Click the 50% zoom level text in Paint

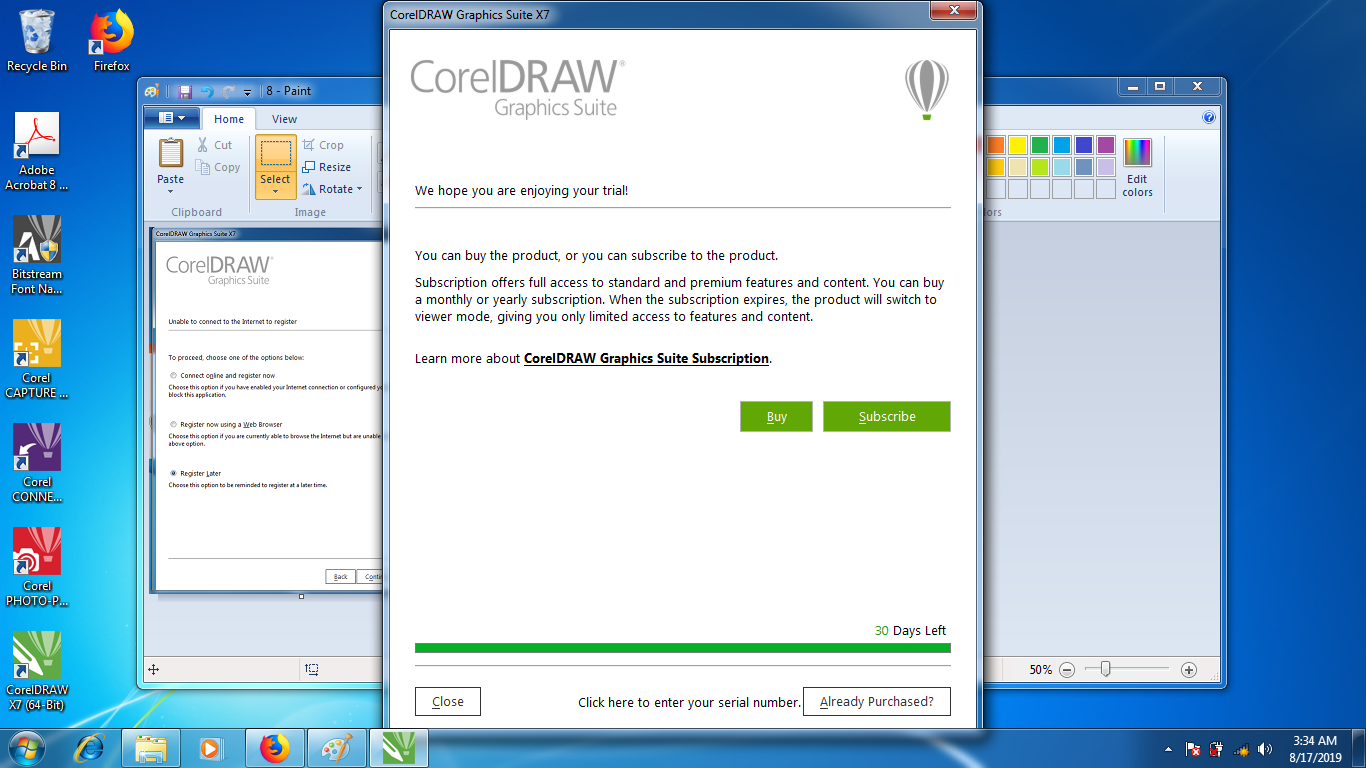pos(1040,670)
